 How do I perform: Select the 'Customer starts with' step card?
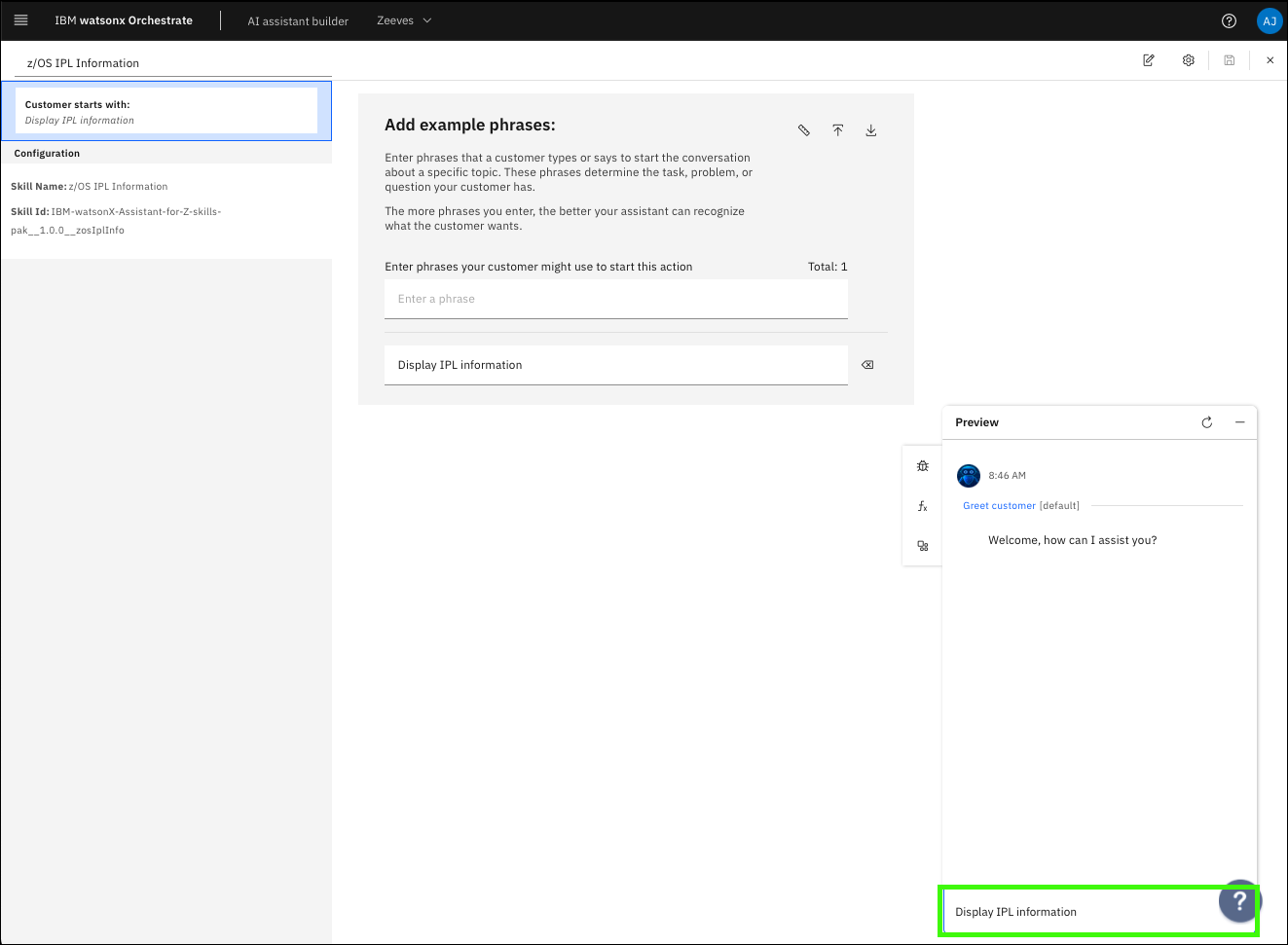[x=166, y=111]
